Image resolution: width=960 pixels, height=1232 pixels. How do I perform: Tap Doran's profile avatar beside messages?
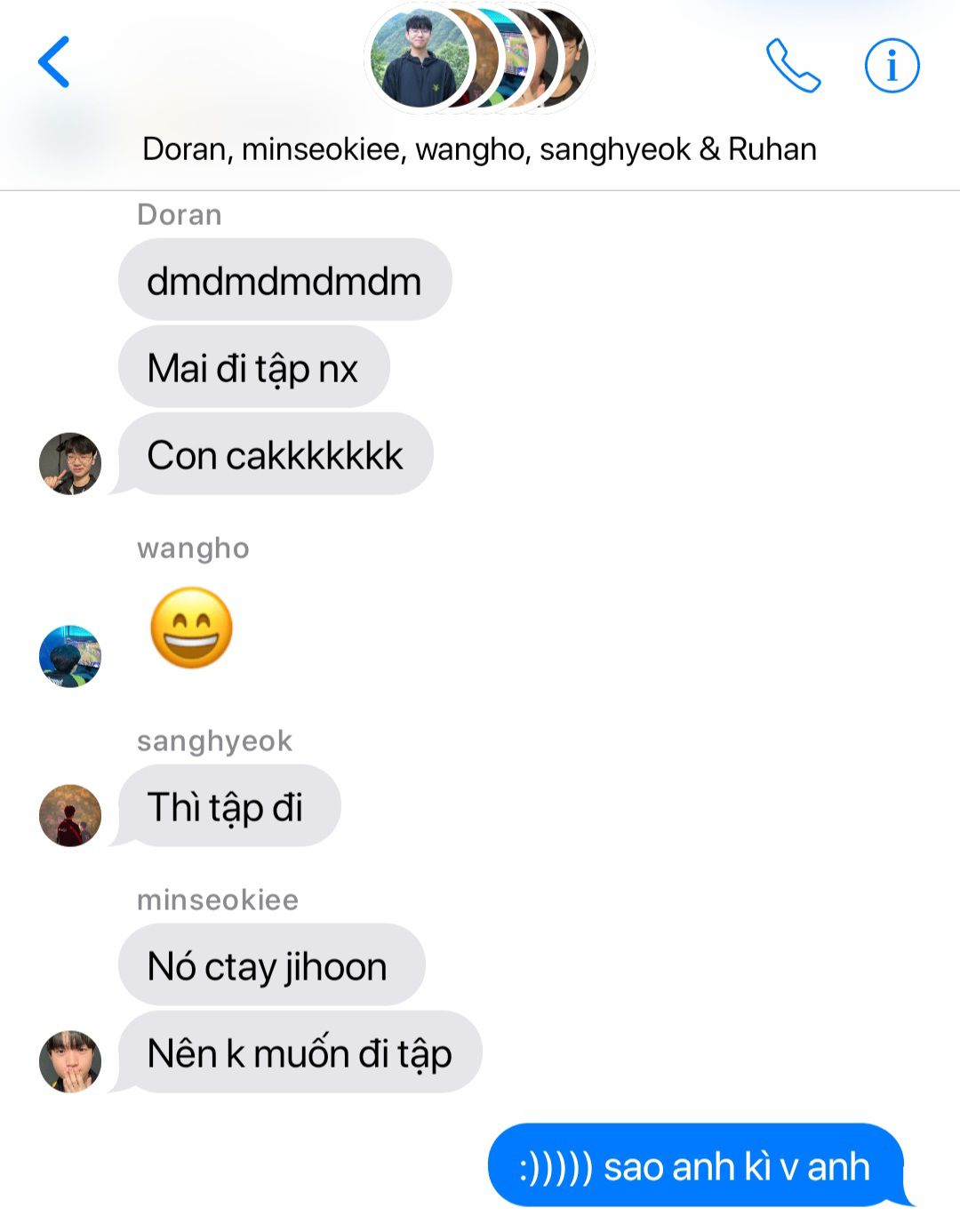click(70, 463)
